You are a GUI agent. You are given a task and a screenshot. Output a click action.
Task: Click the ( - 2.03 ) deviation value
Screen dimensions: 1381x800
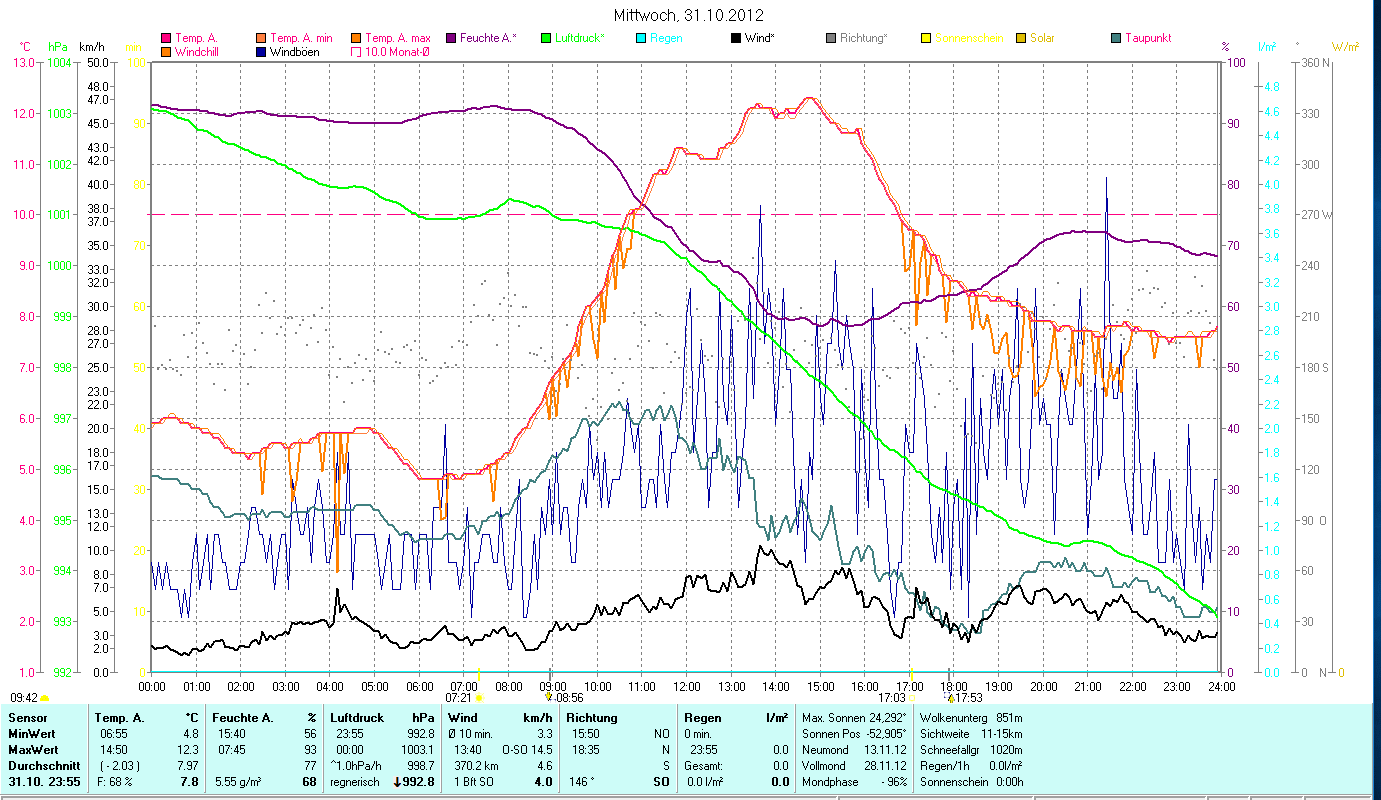click(x=118, y=766)
